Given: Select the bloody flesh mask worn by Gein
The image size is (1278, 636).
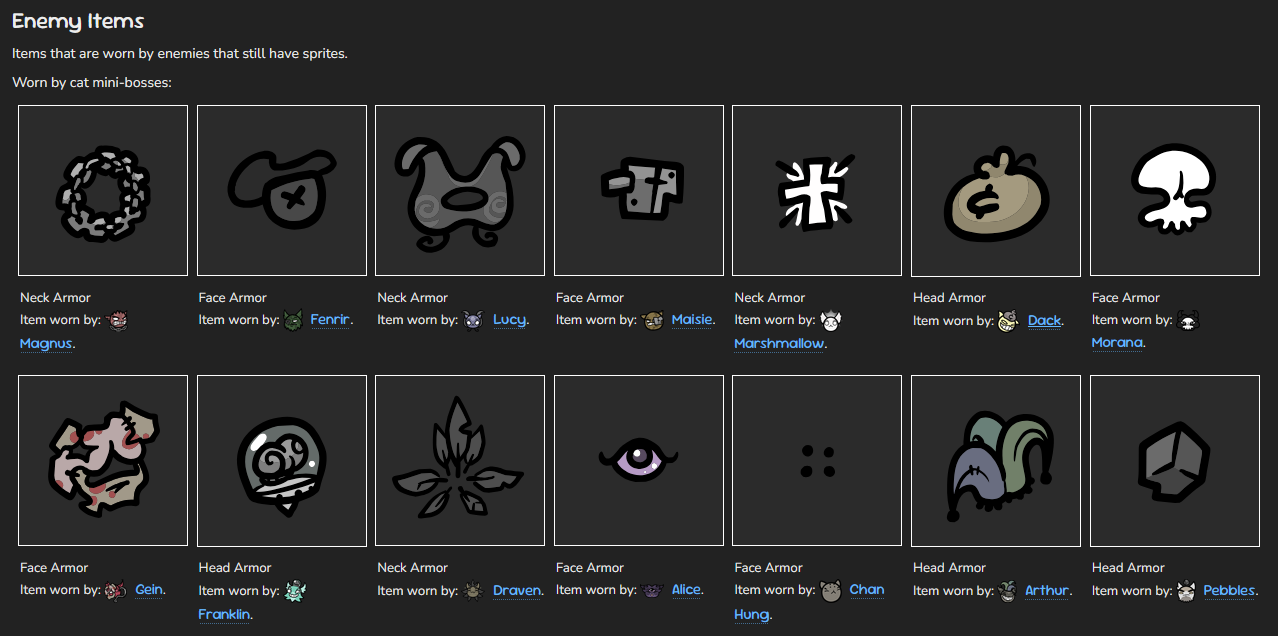Looking at the screenshot, I should (x=103, y=460).
